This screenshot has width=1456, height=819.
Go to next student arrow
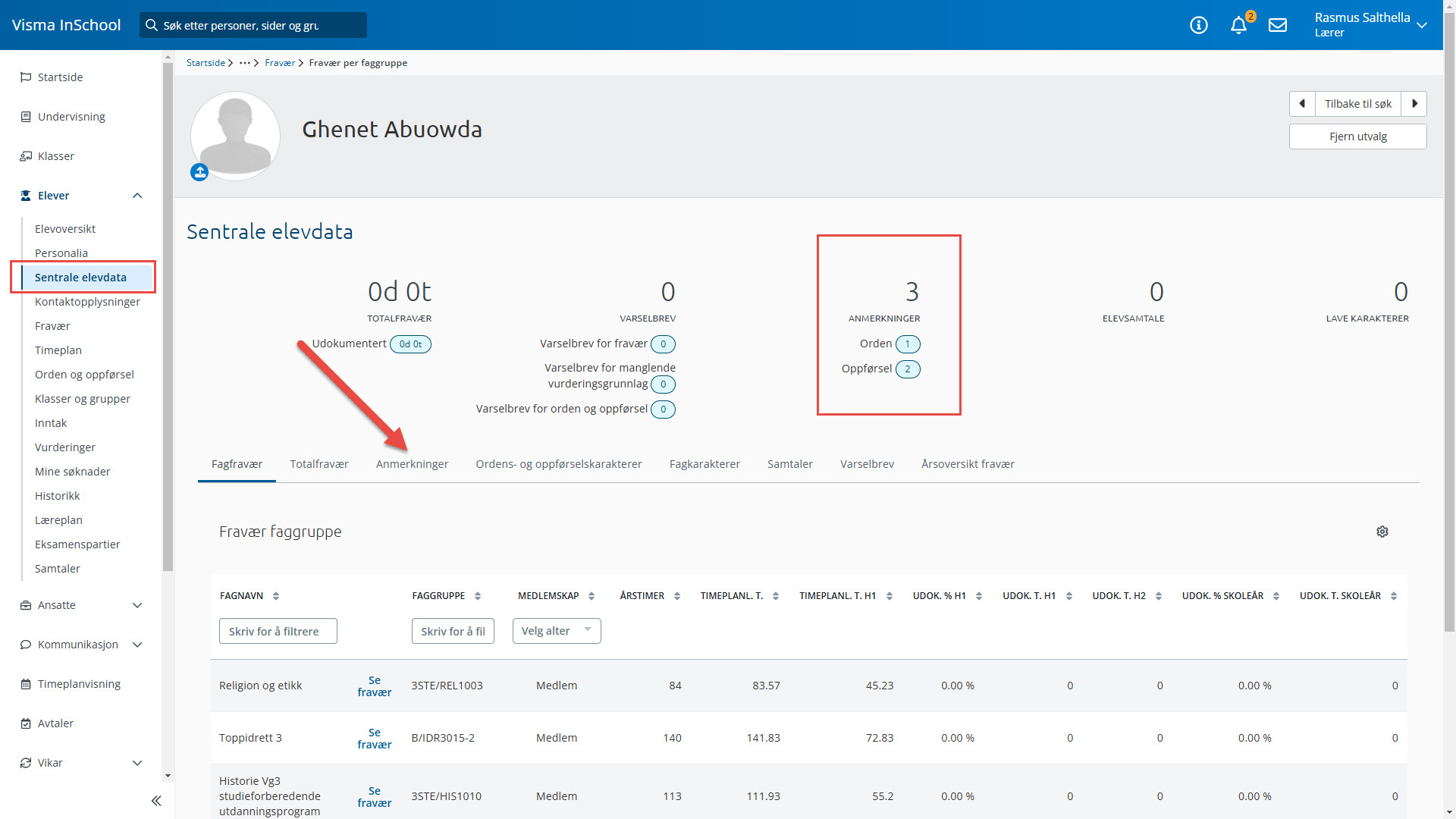(x=1414, y=104)
